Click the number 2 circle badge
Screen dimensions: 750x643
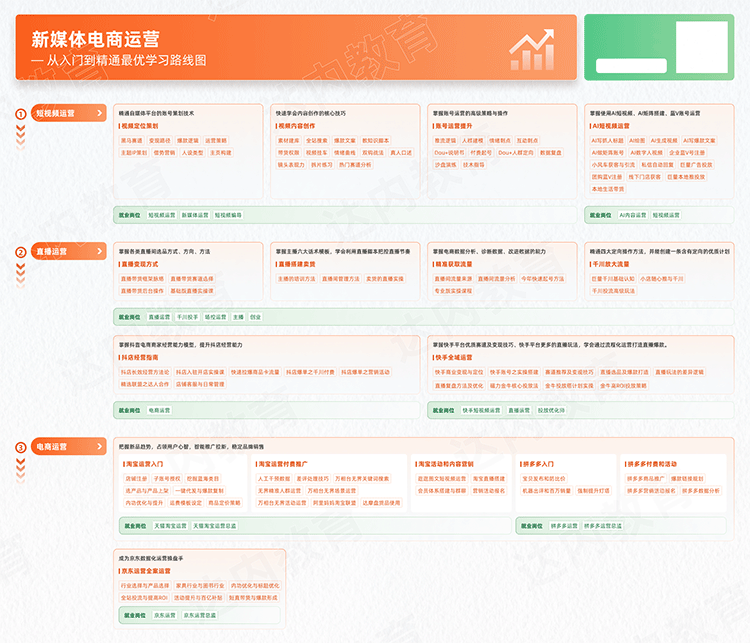[x=20, y=252]
